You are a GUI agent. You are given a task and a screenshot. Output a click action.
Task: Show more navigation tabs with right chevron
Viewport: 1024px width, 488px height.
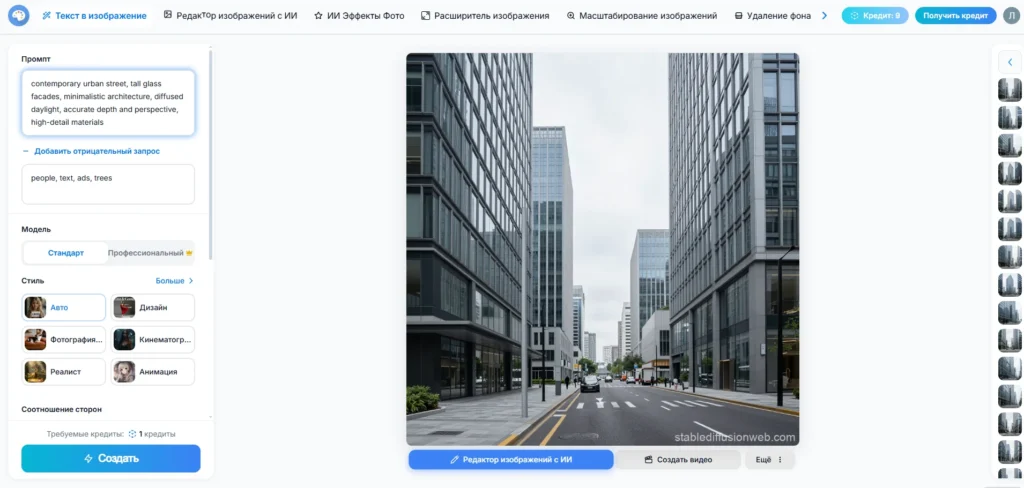tap(824, 16)
